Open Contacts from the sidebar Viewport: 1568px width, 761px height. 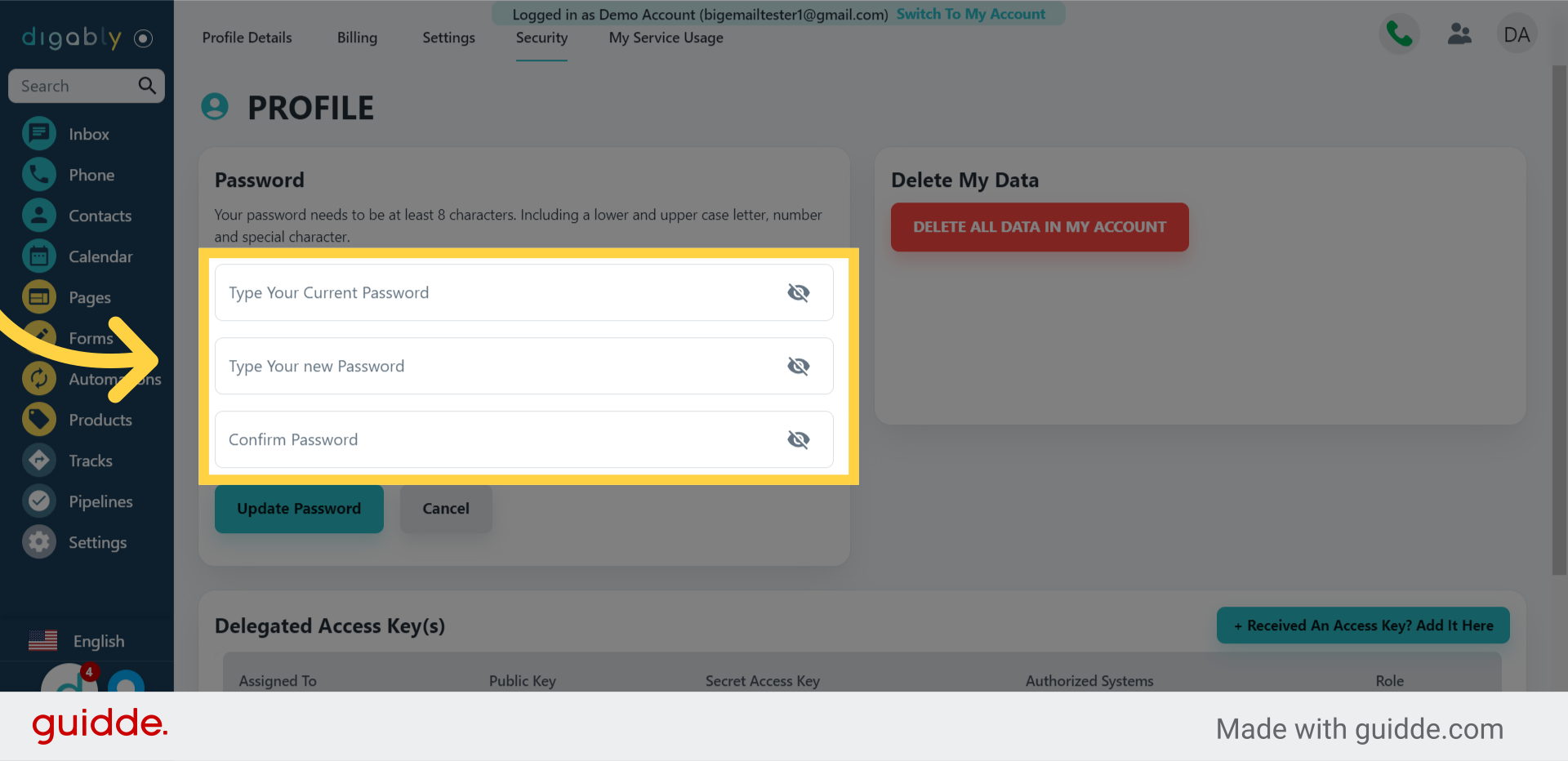39,216
